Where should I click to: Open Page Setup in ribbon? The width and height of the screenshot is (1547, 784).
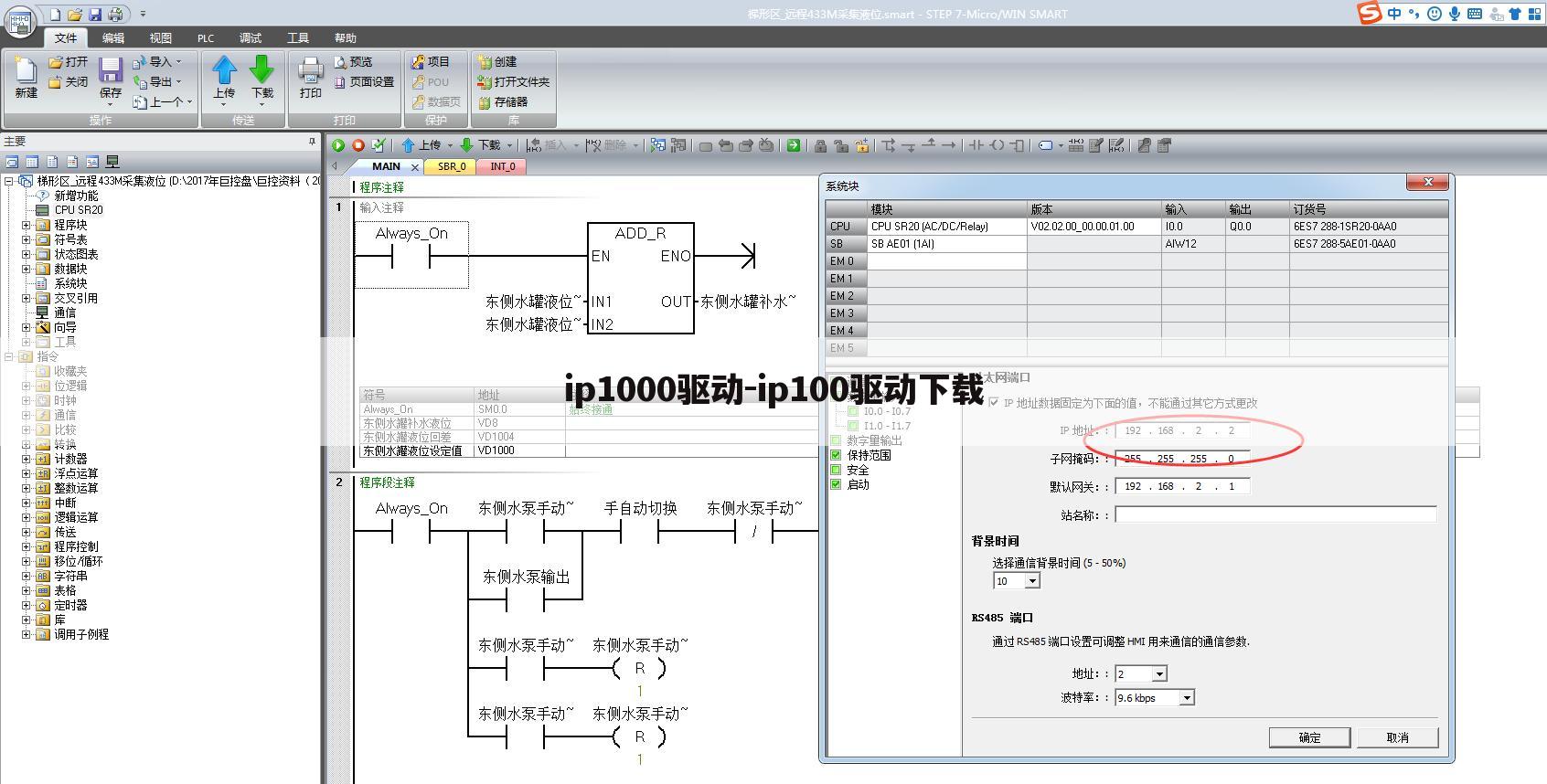pyautogui.click(x=364, y=82)
